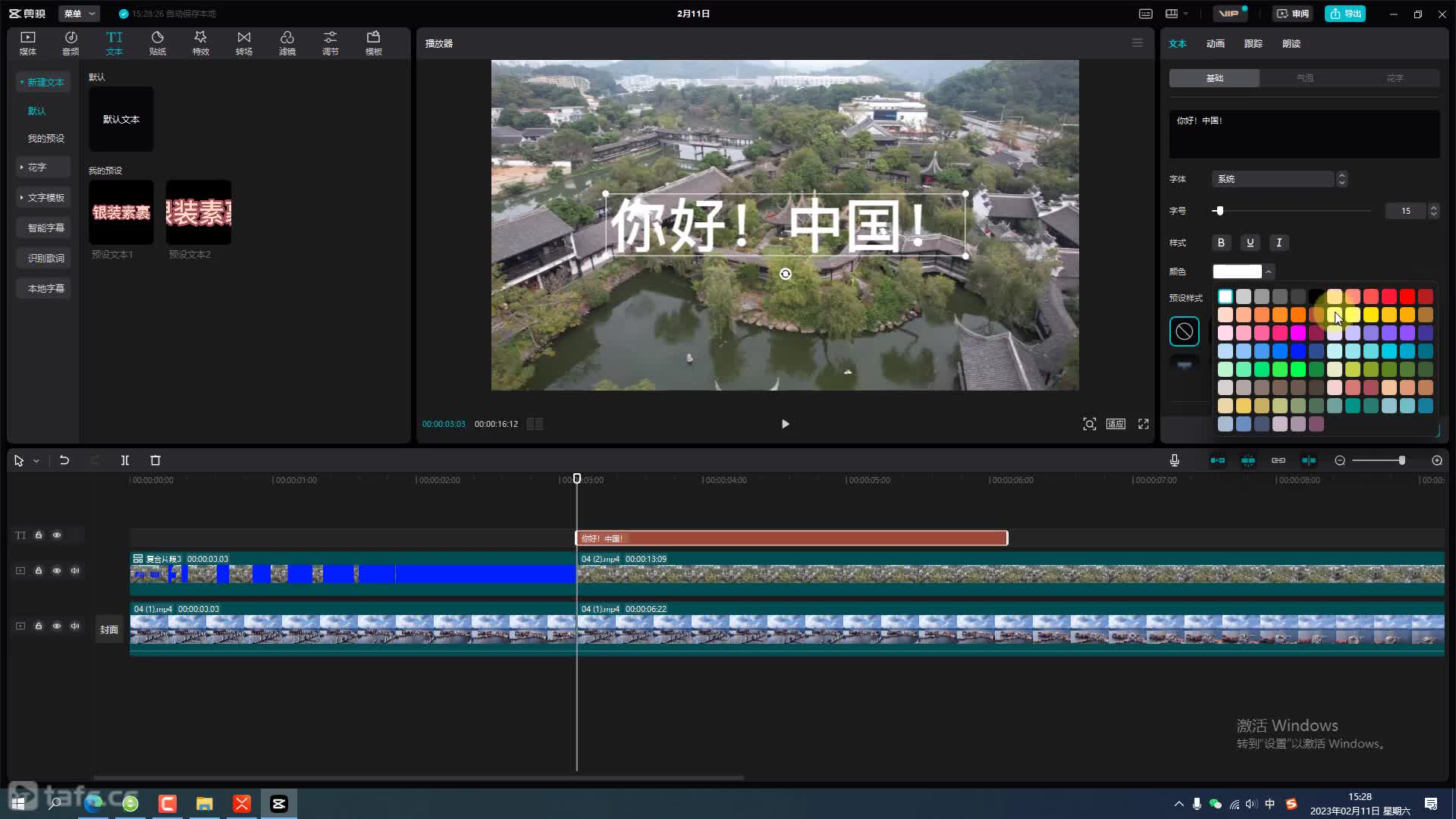Open the 字体 font dropdown
1456x819 pixels.
1279,179
